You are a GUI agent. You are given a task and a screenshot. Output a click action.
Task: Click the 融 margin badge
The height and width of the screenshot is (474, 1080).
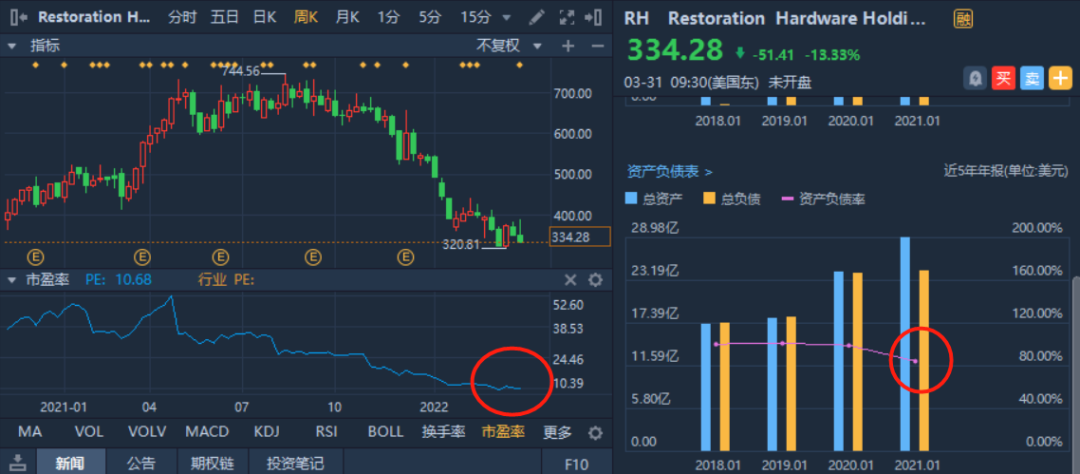[962, 19]
